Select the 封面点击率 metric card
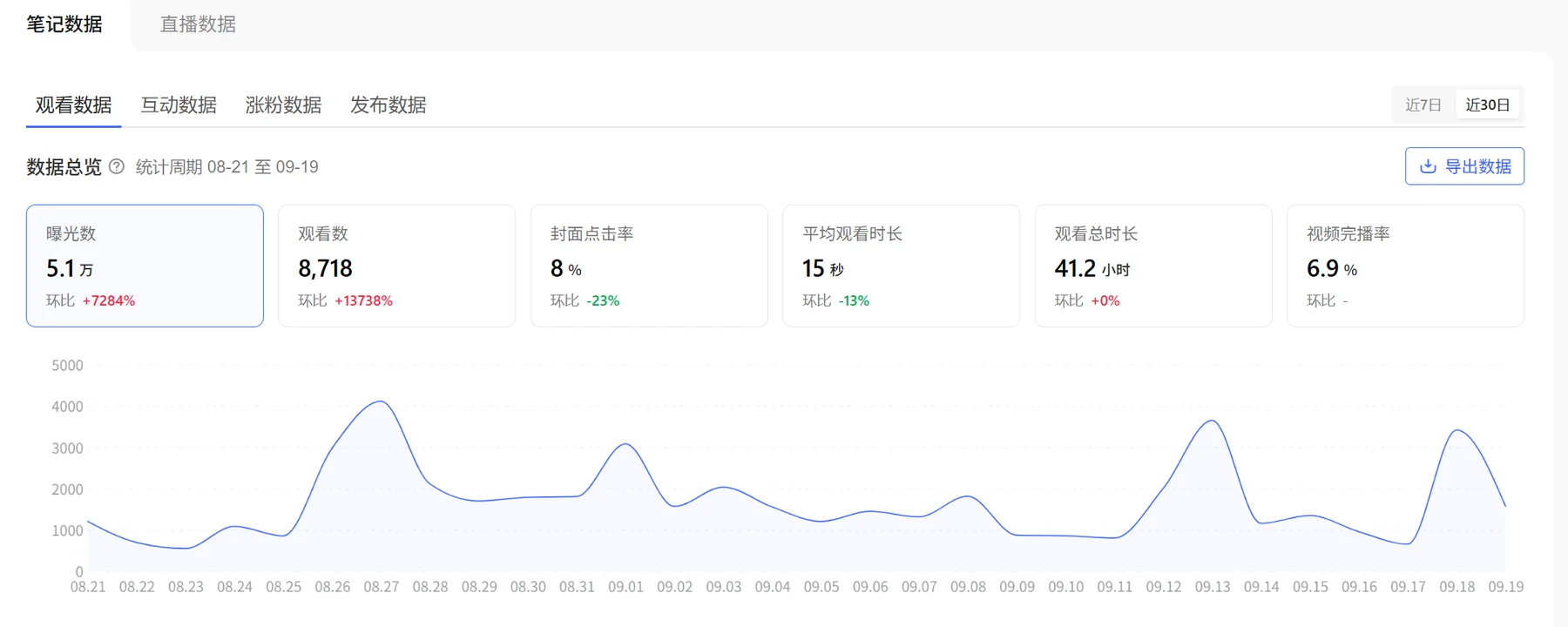1568x627 pixels. pos(649,266)
